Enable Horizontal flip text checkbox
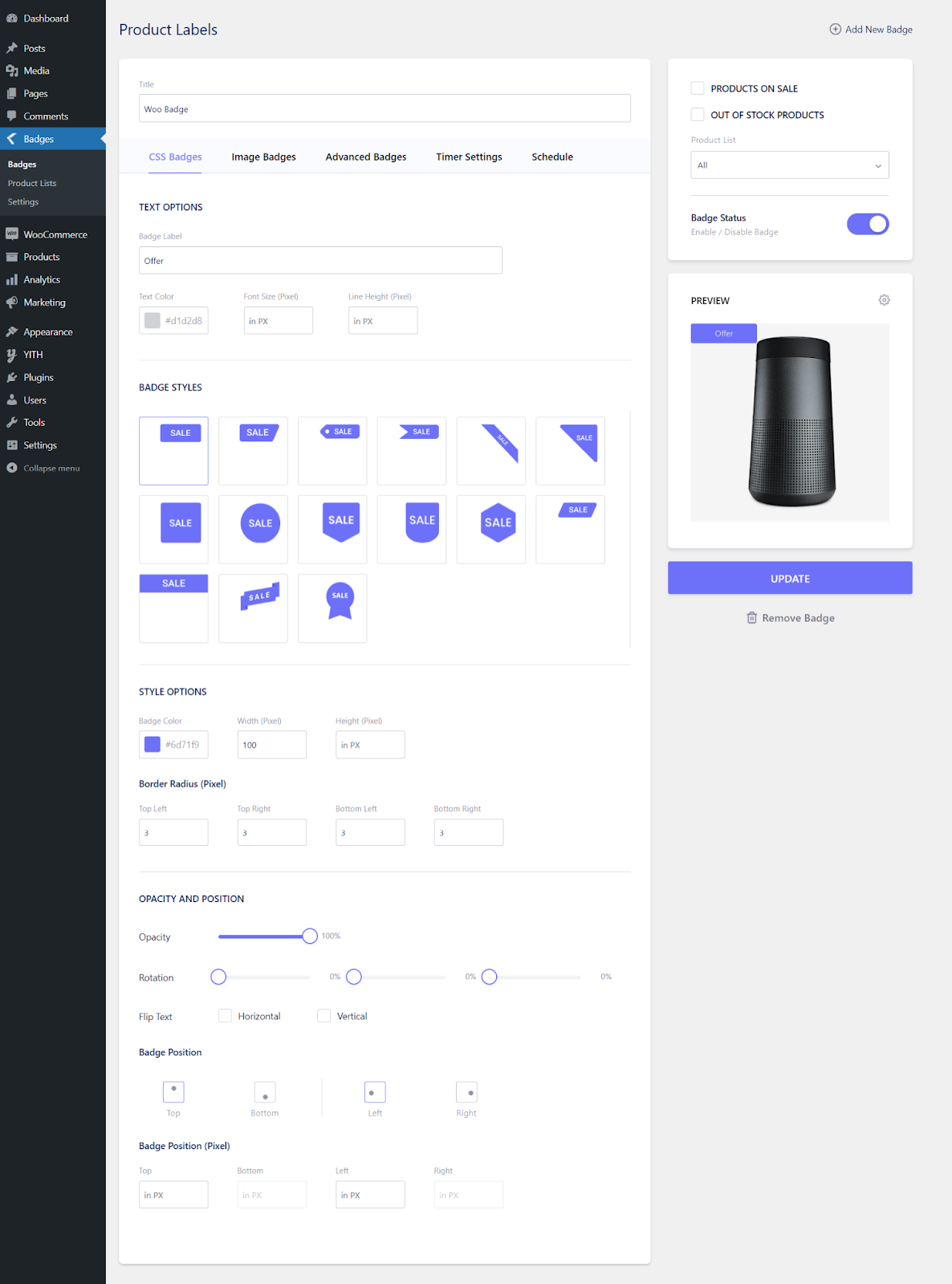The height and width of the screenshot is (1284, 952). pos(225,1016)
